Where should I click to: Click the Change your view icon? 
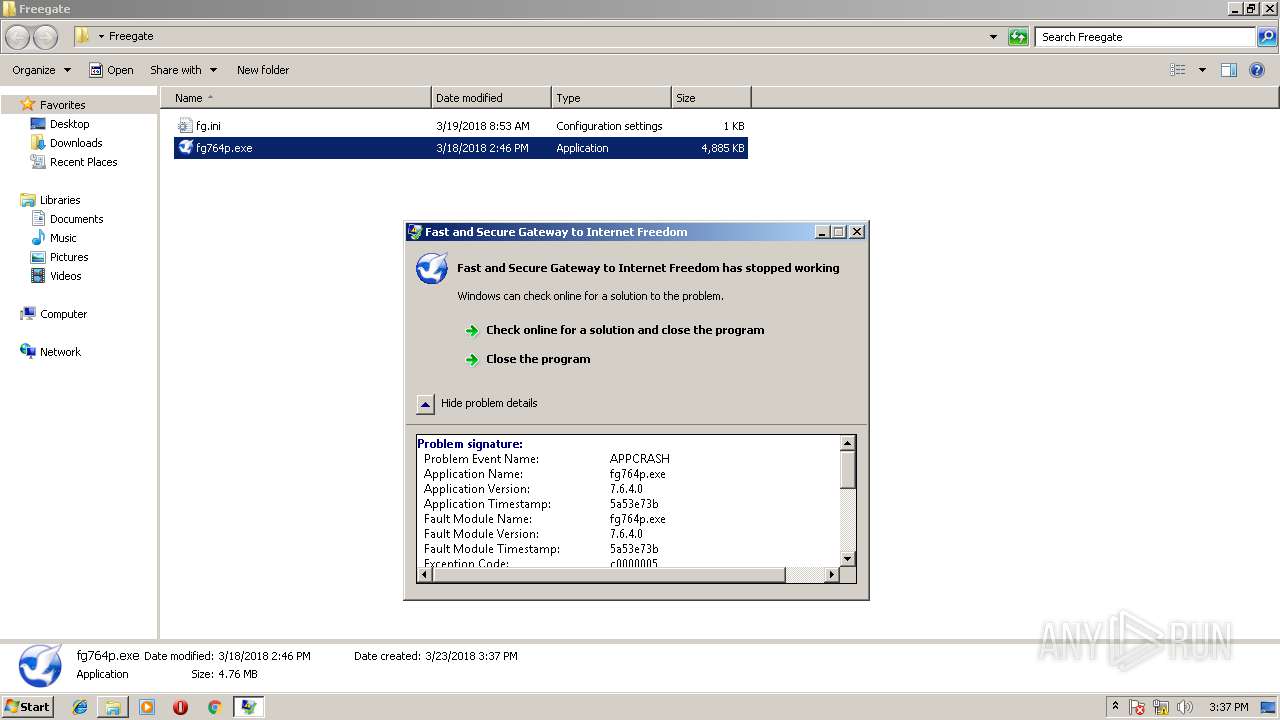(1178, 70)
